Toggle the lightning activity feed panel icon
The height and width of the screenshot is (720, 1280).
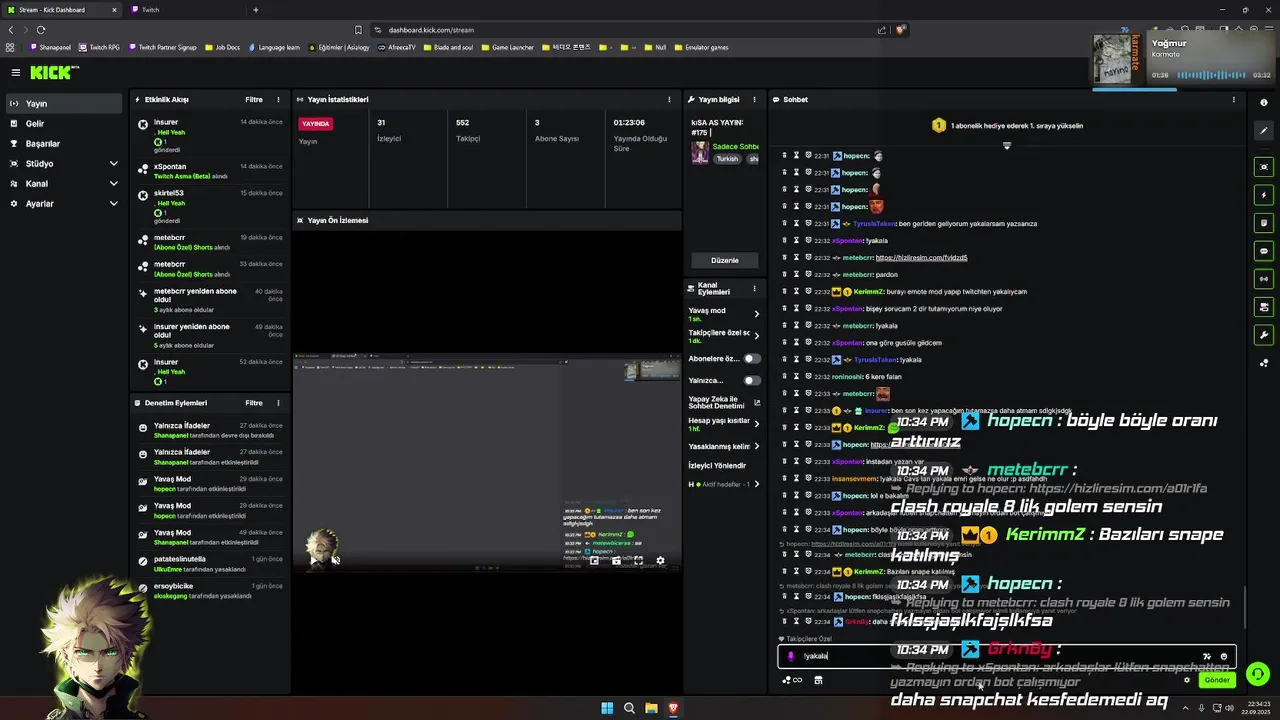pyautogui.click(x=1264, y=195)
